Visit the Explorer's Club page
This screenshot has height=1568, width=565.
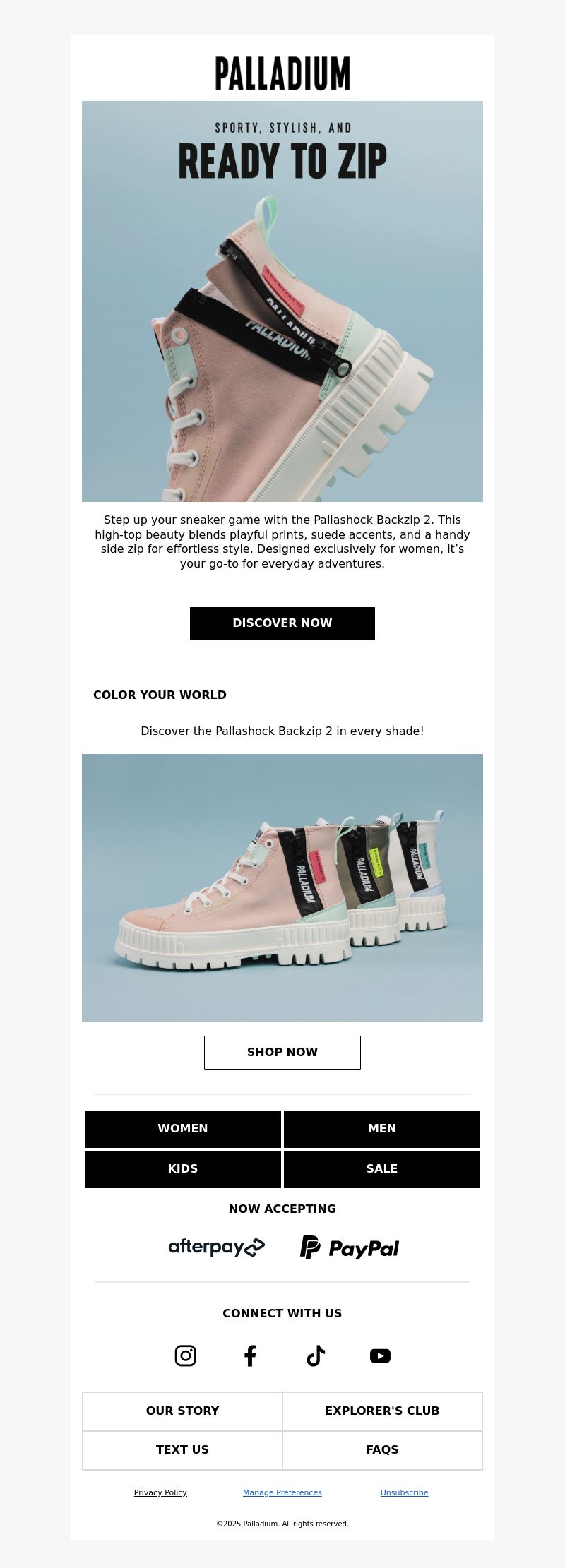382,1411
